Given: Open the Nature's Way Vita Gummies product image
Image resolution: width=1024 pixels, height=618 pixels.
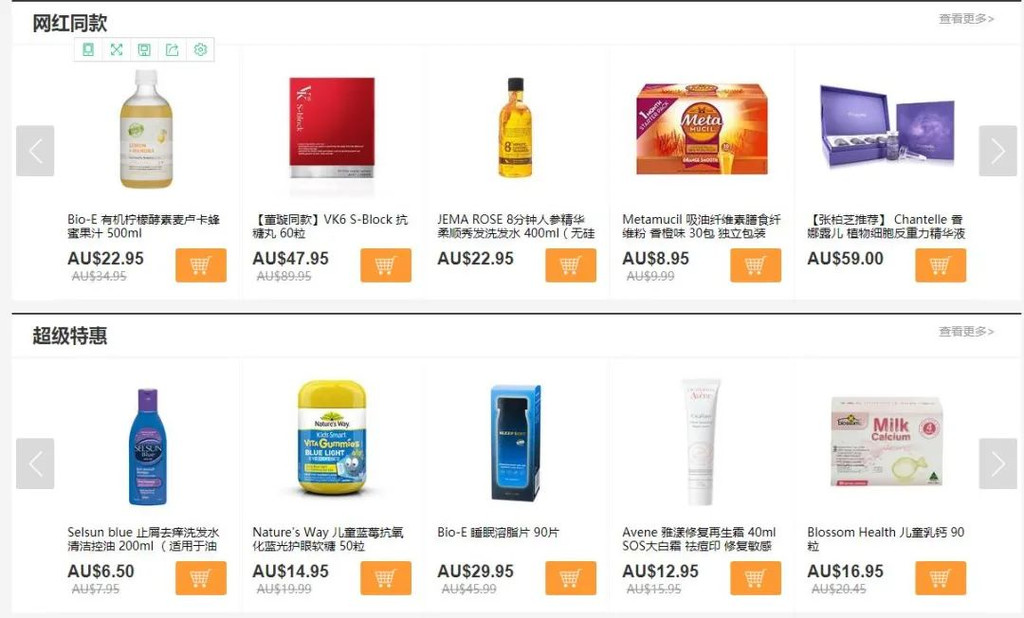Looking at the screenshot, I should [x=332, y=438].
